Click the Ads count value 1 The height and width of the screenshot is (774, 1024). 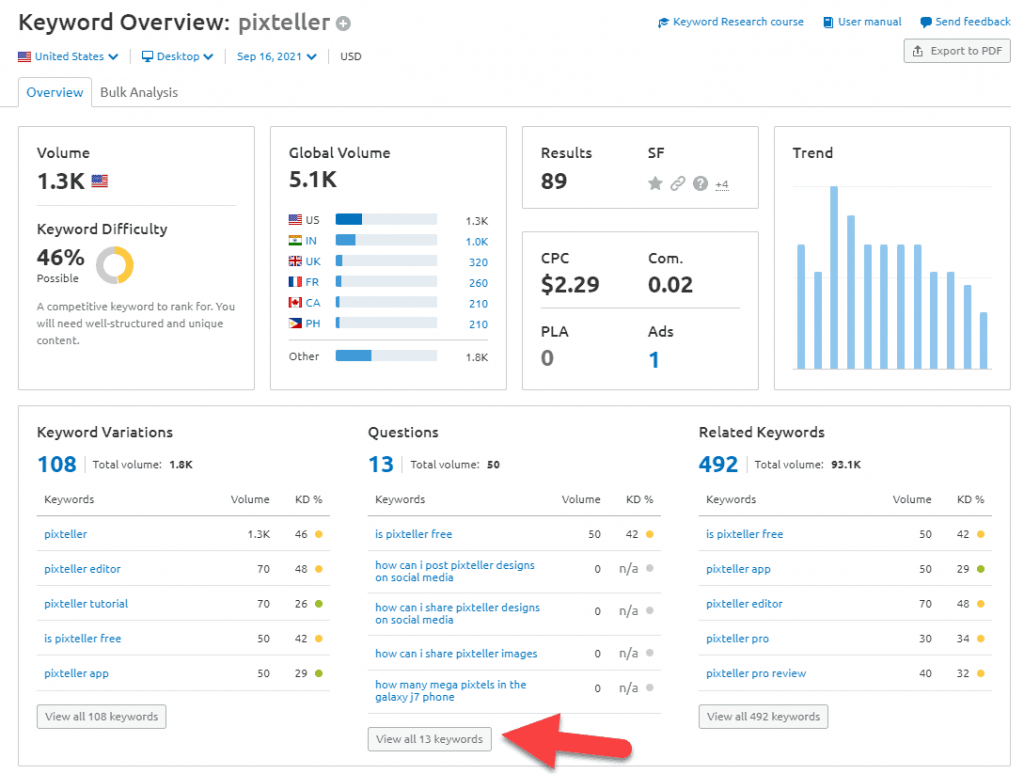[654, 360]
